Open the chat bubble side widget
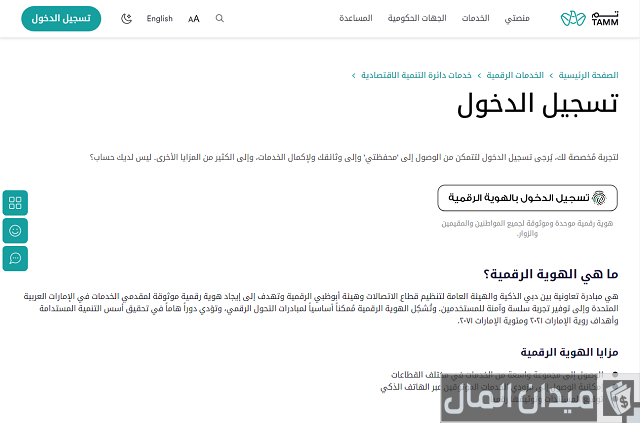Image resolution: width=640 pixels, height=423 pixels. (15, 258)
